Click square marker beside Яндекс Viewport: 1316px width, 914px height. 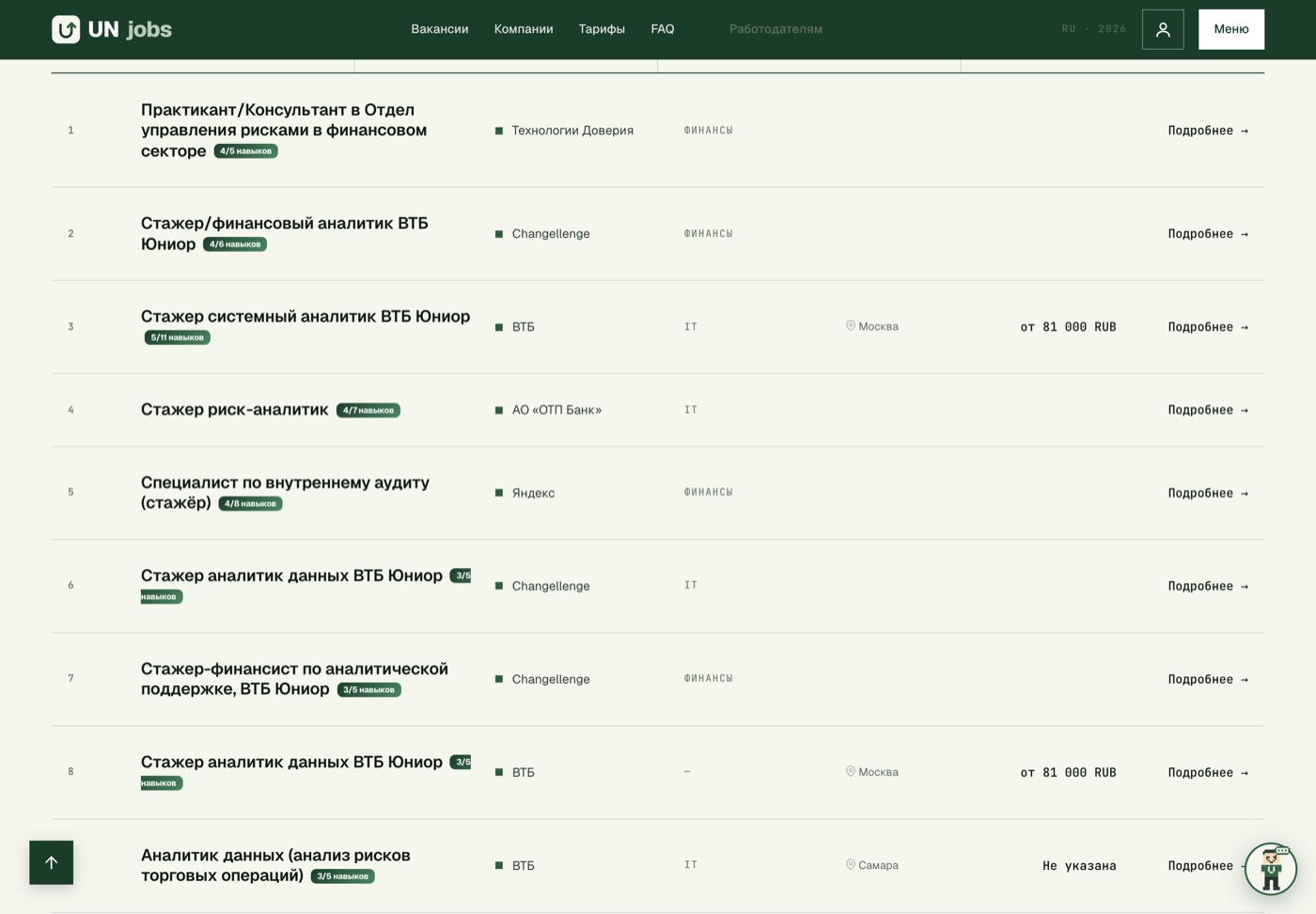(499, 493)
